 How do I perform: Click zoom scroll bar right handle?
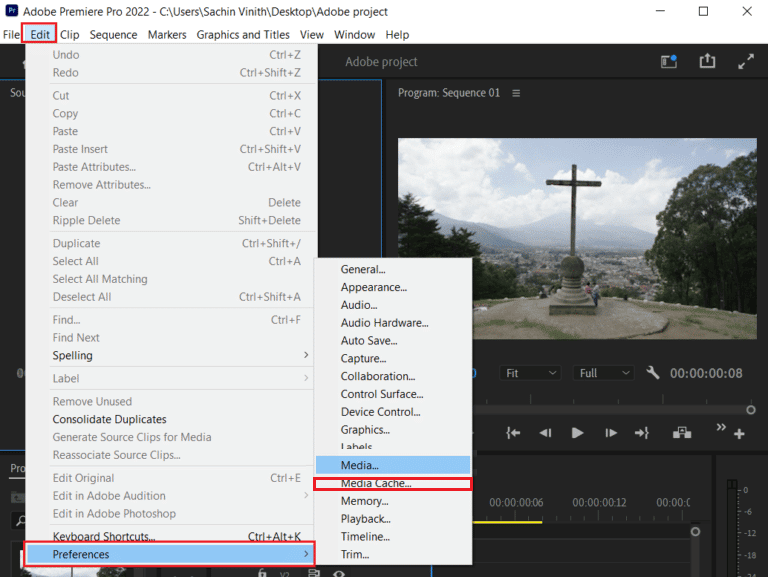(x=750, y=410)
